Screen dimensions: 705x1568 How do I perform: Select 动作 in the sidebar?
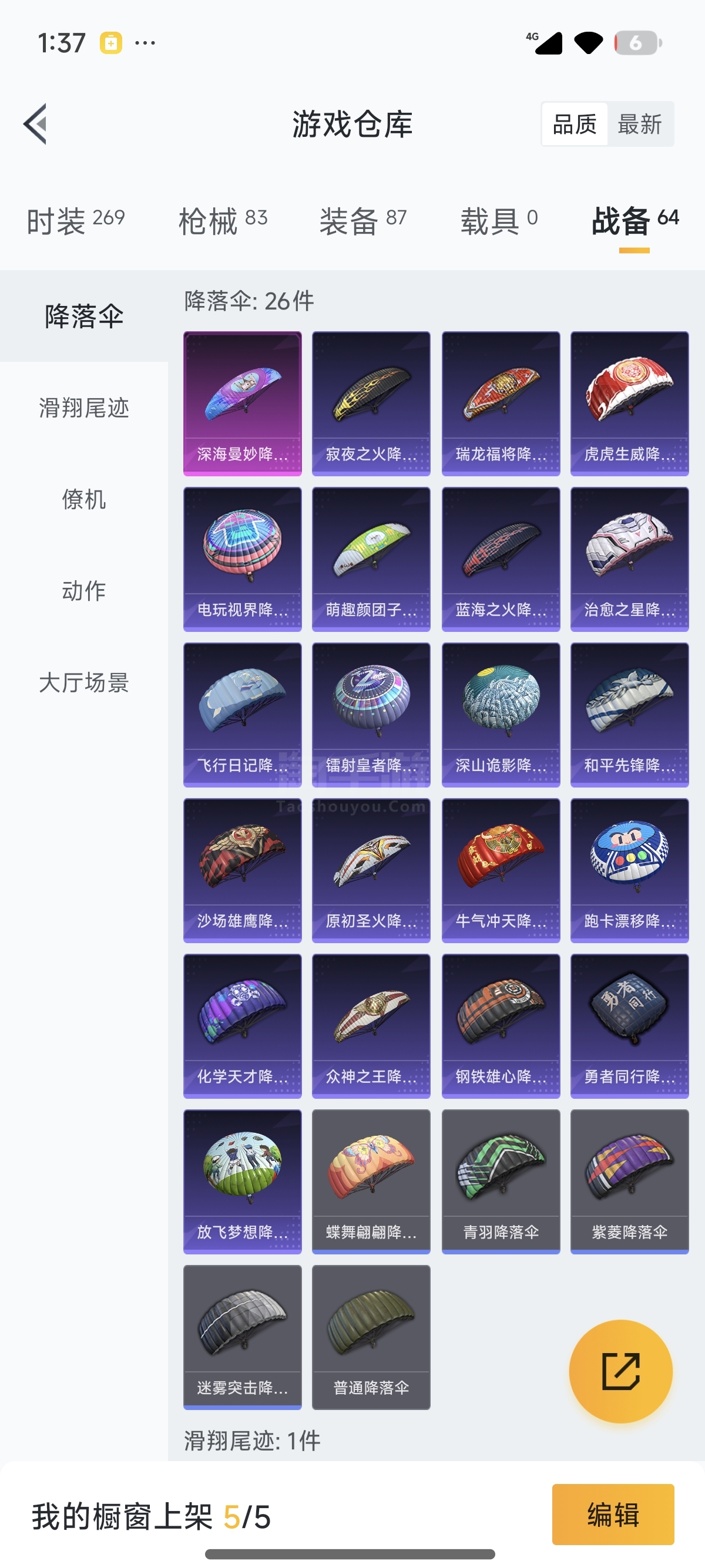pyautogui.click(x=84, y=590)
